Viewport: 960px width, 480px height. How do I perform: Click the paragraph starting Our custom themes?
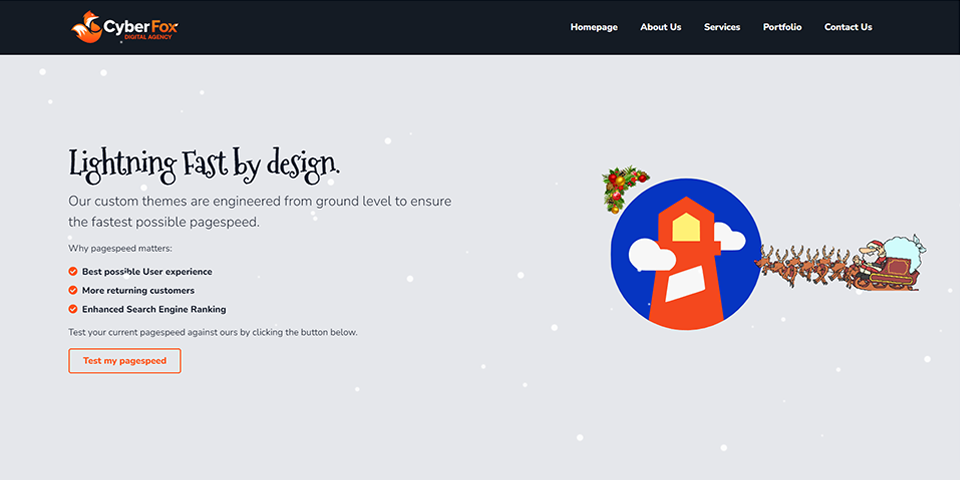click(x=260, y=212)
